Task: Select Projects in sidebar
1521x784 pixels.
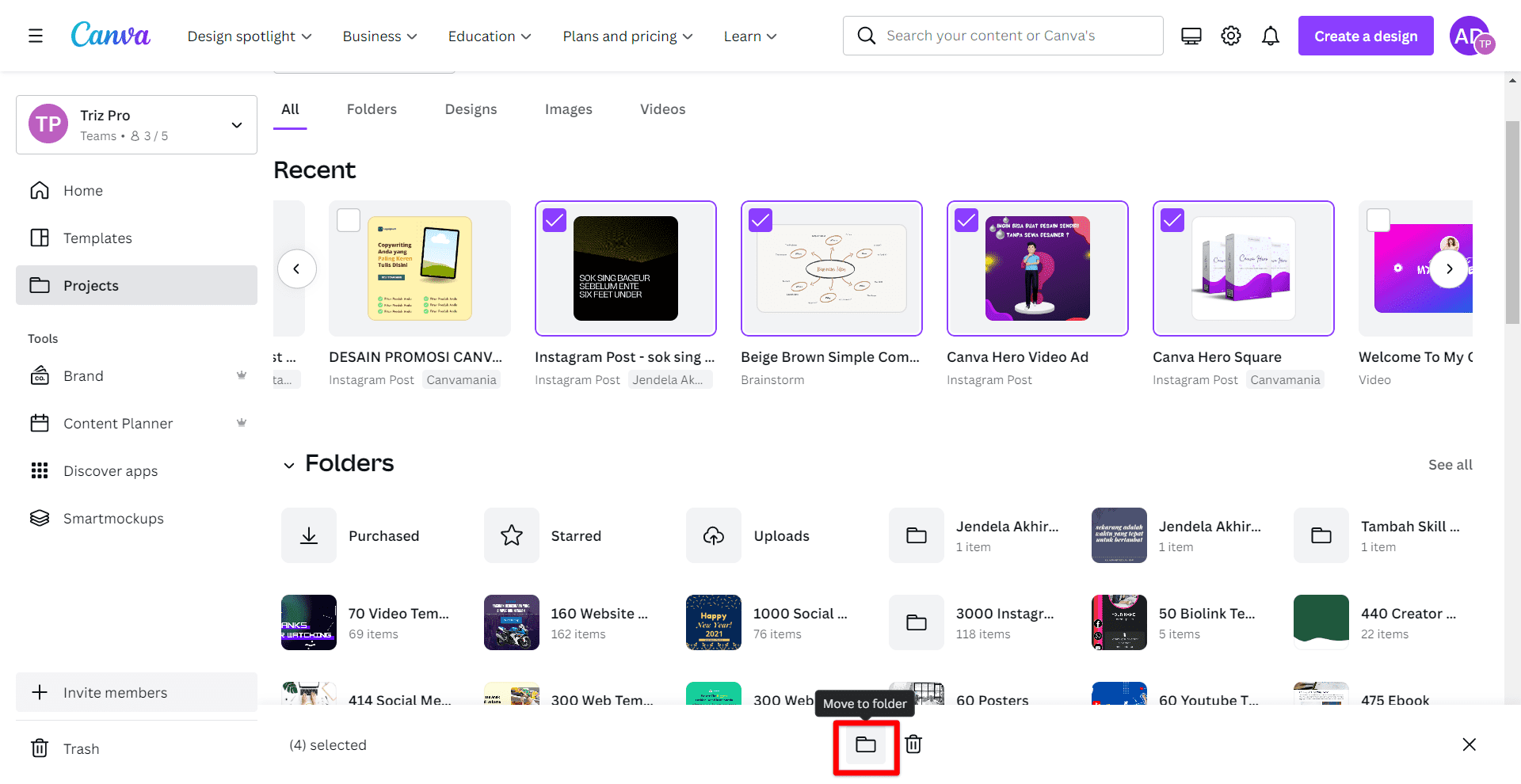Action: [136, 285]
